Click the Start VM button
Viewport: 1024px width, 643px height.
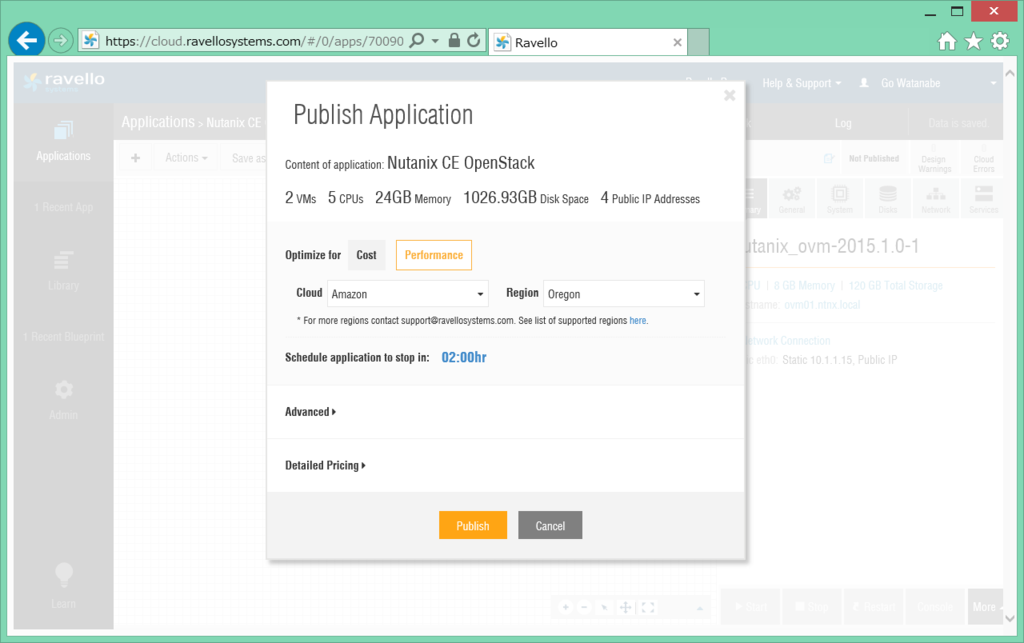tap(750, 606)
